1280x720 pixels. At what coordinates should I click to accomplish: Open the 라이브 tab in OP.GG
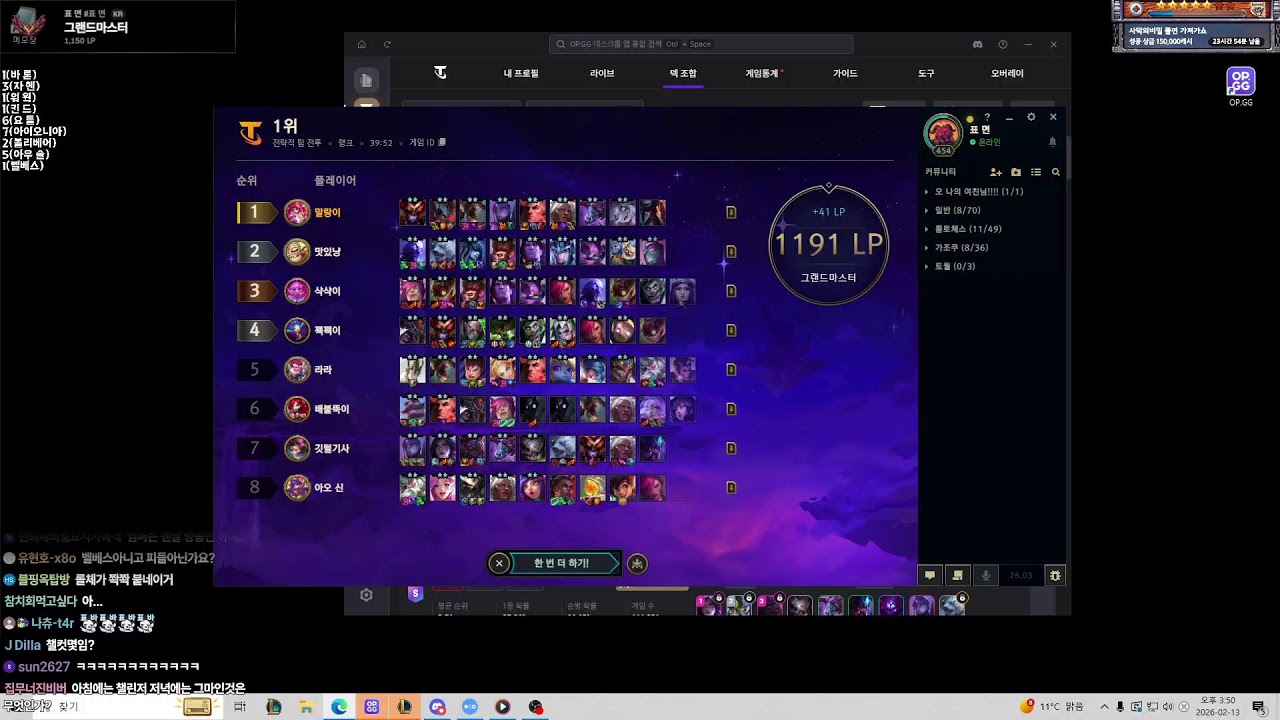tap(602, 73)
